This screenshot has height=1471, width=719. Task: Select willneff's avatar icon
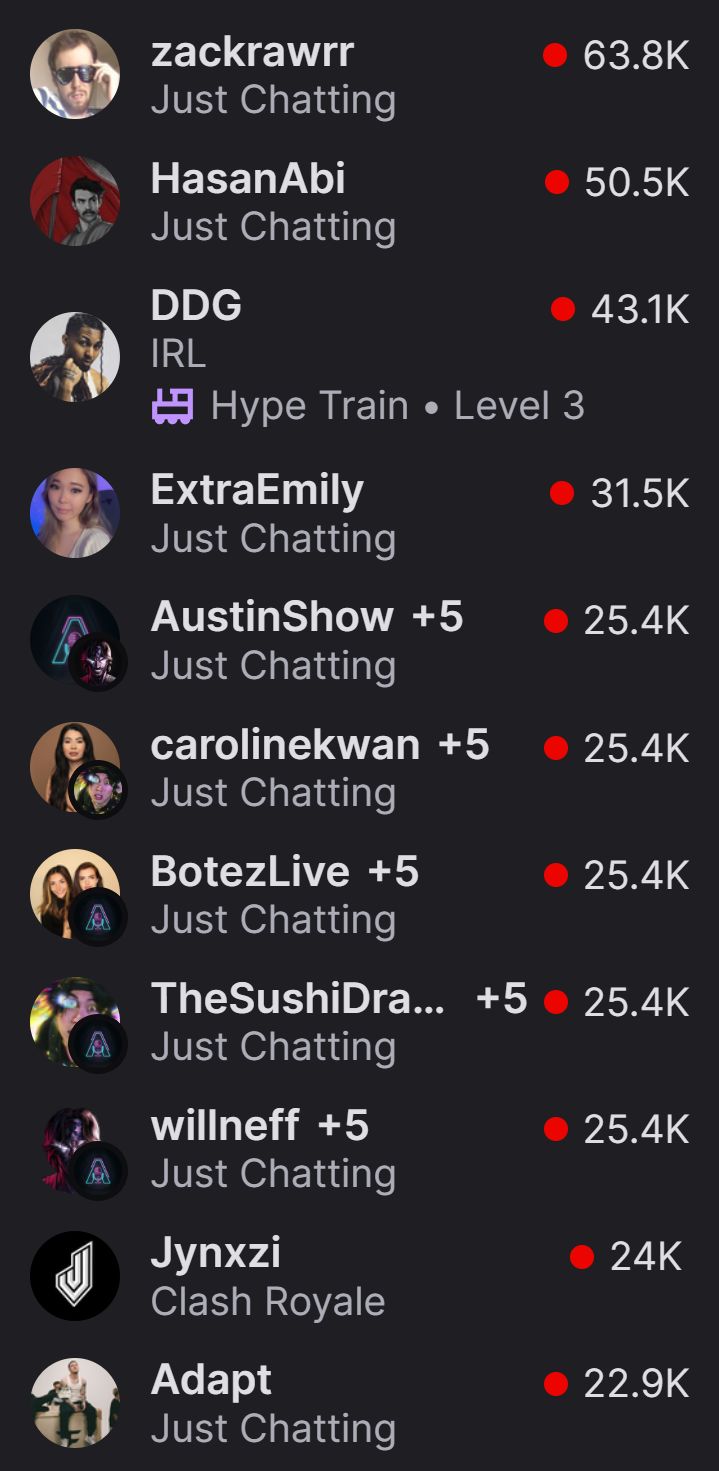(78, 1150)
